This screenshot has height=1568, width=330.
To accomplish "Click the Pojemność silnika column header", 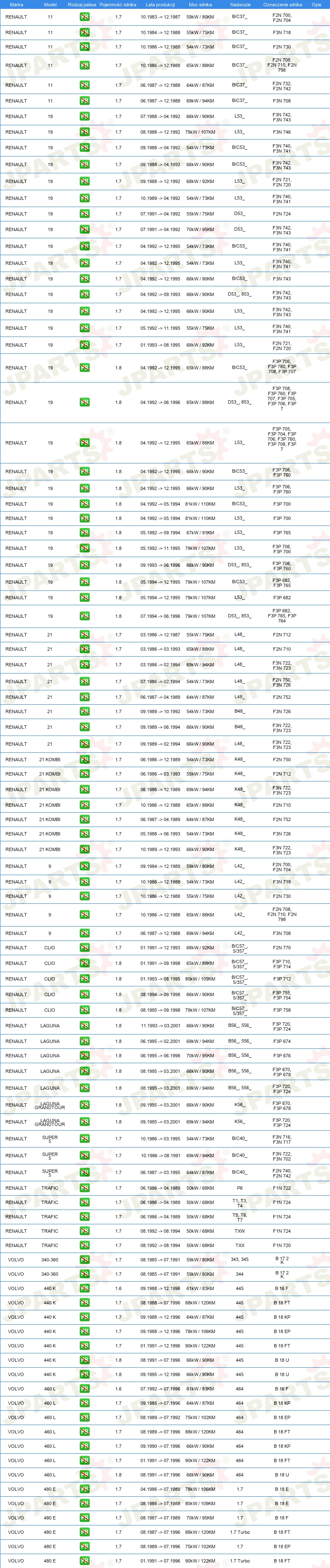I will (x=118, y=4).
